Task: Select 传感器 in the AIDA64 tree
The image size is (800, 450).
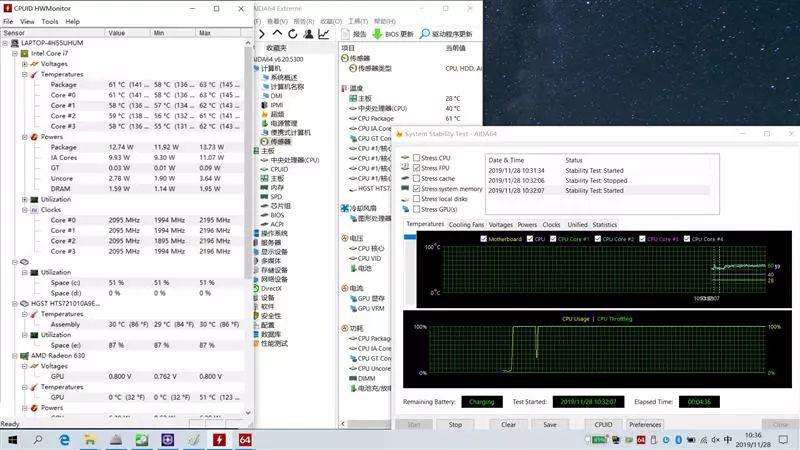Action: tap(280, 142)
